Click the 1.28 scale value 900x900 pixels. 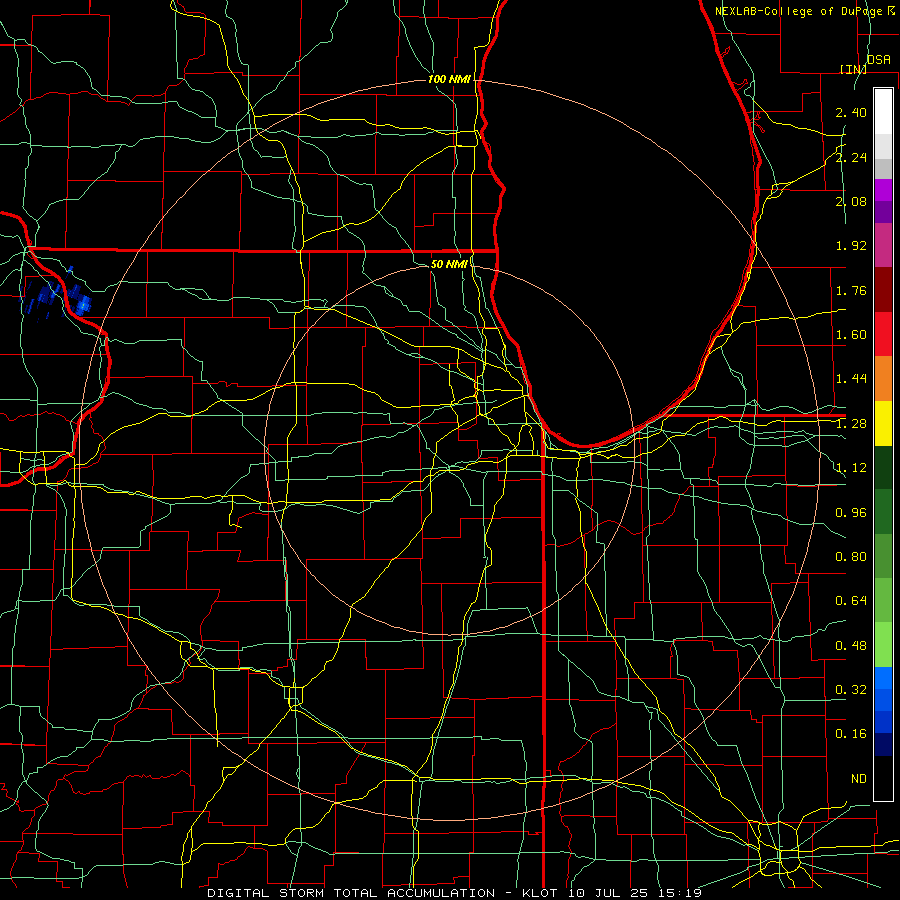coord(851,424)
